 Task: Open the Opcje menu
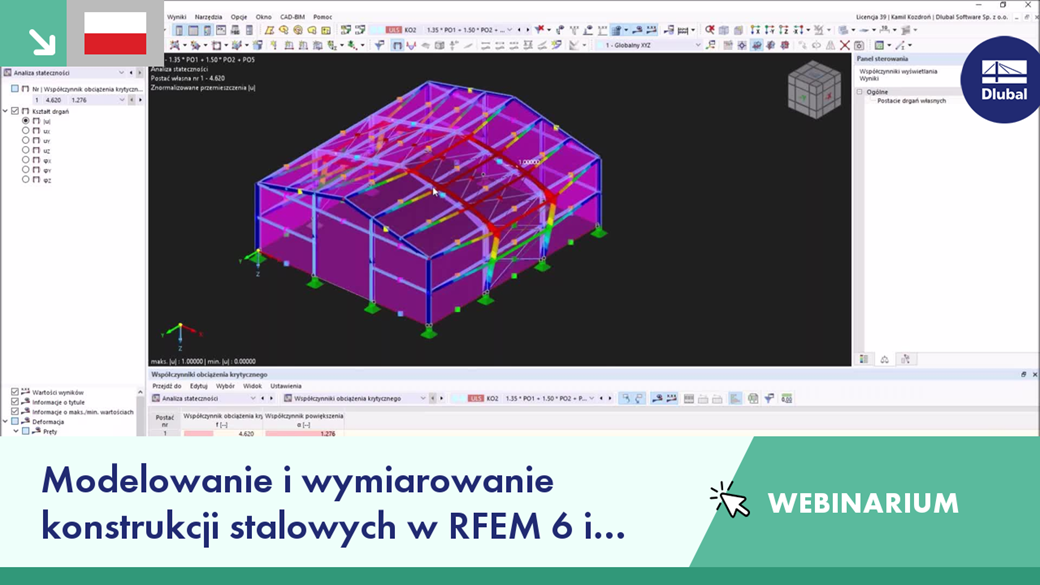239,17
